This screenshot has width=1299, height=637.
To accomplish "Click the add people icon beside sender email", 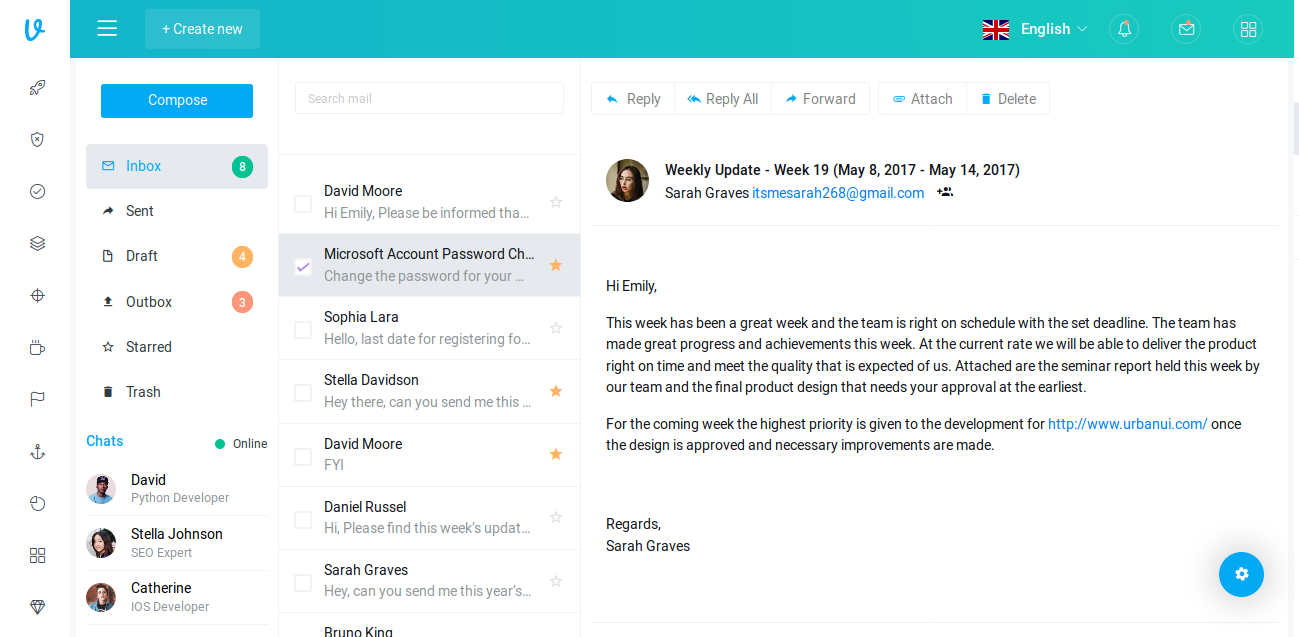I will (x=944, y=192).
